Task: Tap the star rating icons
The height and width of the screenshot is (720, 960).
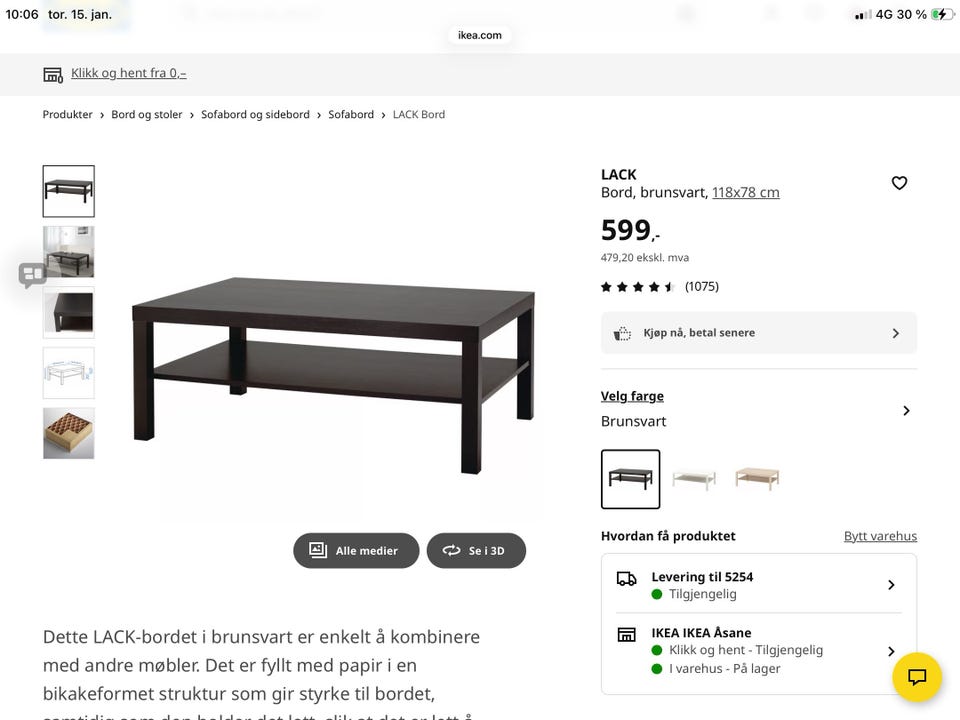Action: tap(638, 287)
